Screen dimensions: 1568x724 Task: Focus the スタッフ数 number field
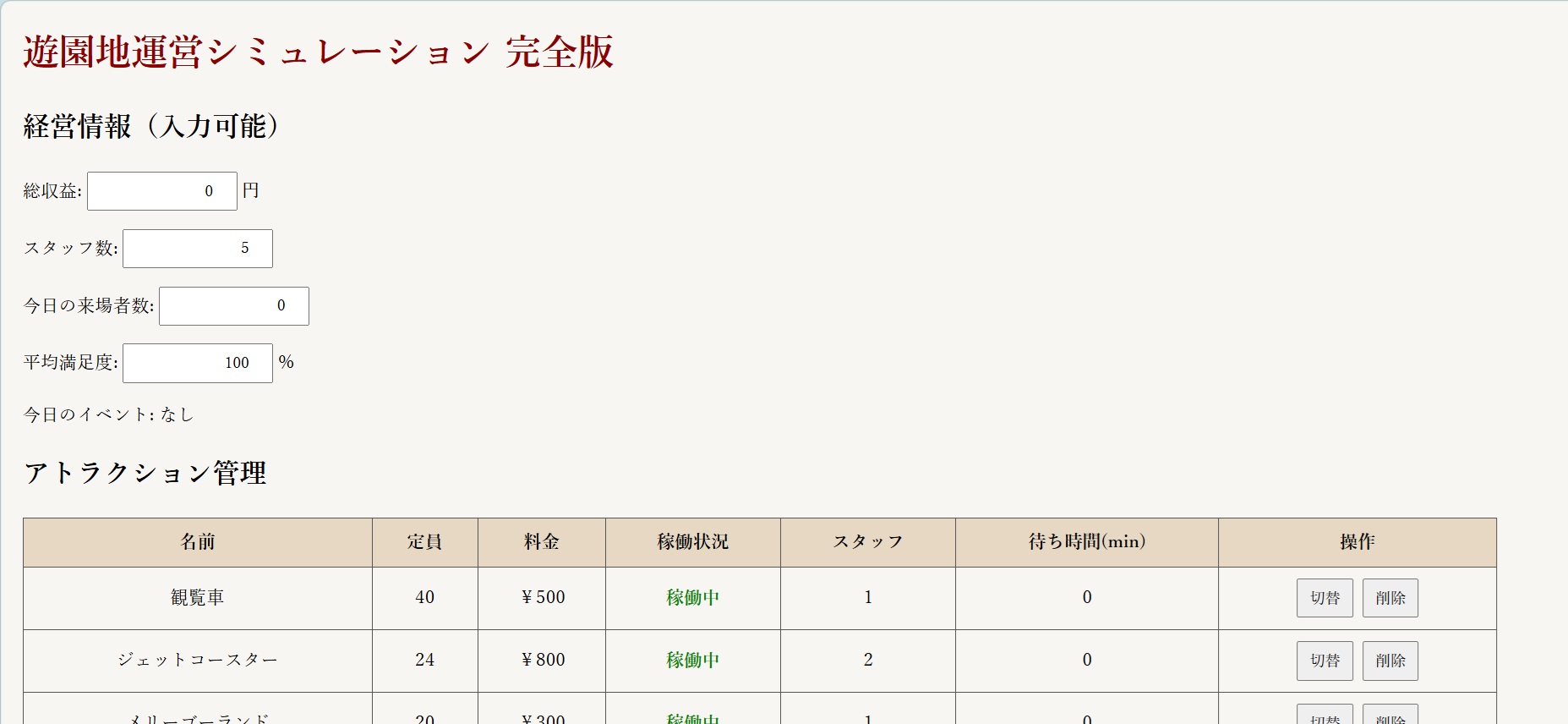197,249
